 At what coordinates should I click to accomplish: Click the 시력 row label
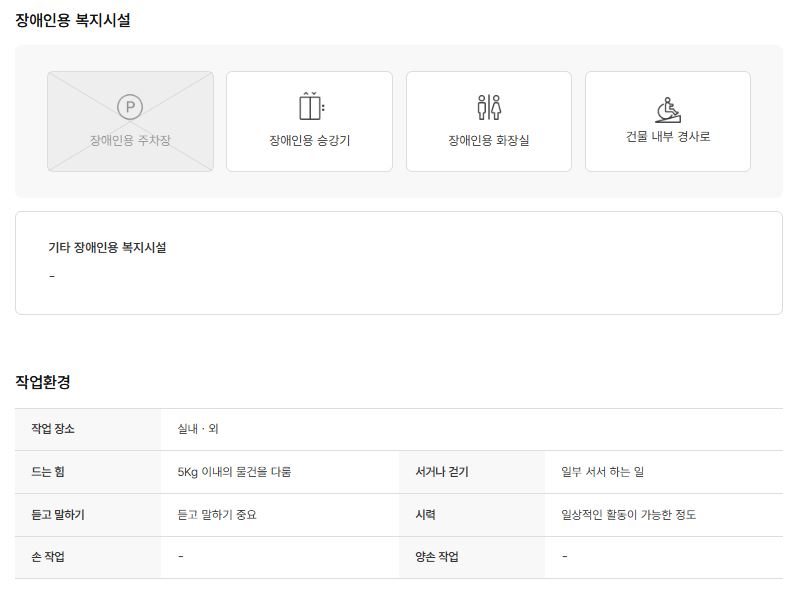pos(425,515)
